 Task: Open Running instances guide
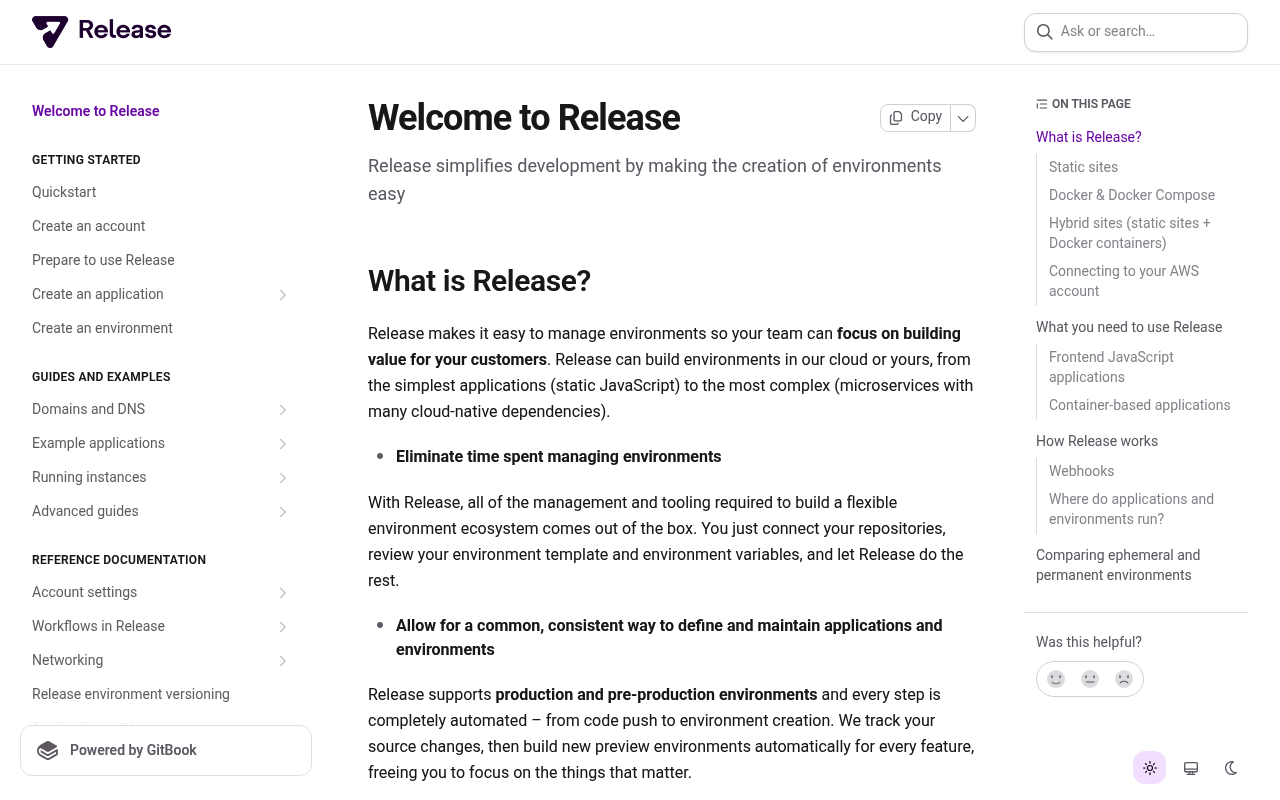[89, 477]
